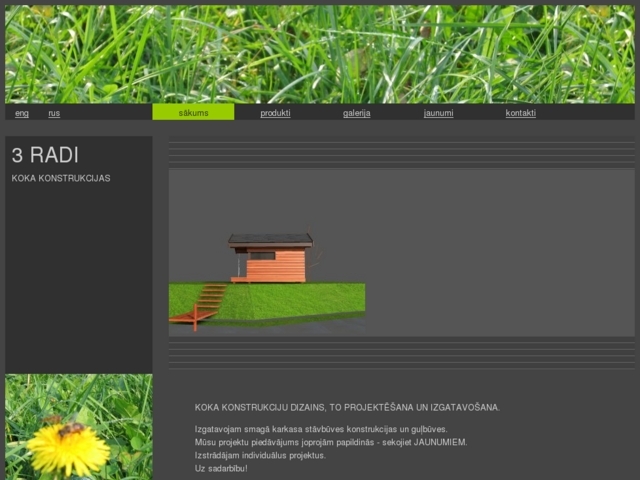The image size is (640, 480).
Task: Click the yellow dandelion flower photo
Action: point(68,448)
